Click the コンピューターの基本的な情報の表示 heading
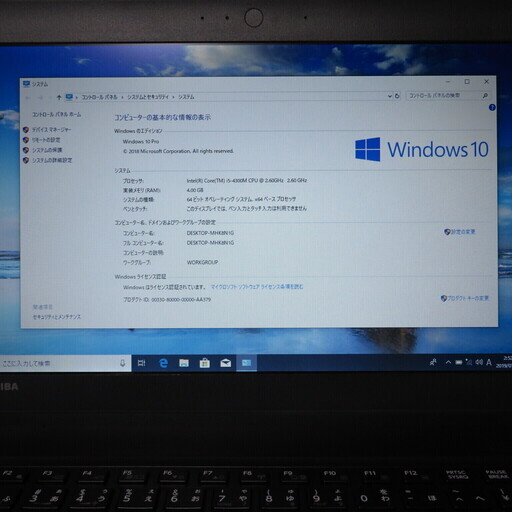The image size is (512, 512). [163, 117]
